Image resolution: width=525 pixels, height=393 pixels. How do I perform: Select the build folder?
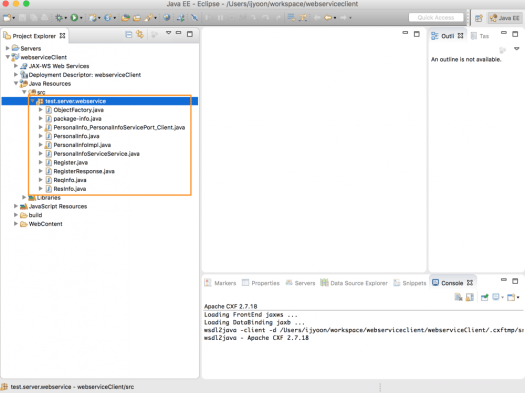(x=35, y=215)
